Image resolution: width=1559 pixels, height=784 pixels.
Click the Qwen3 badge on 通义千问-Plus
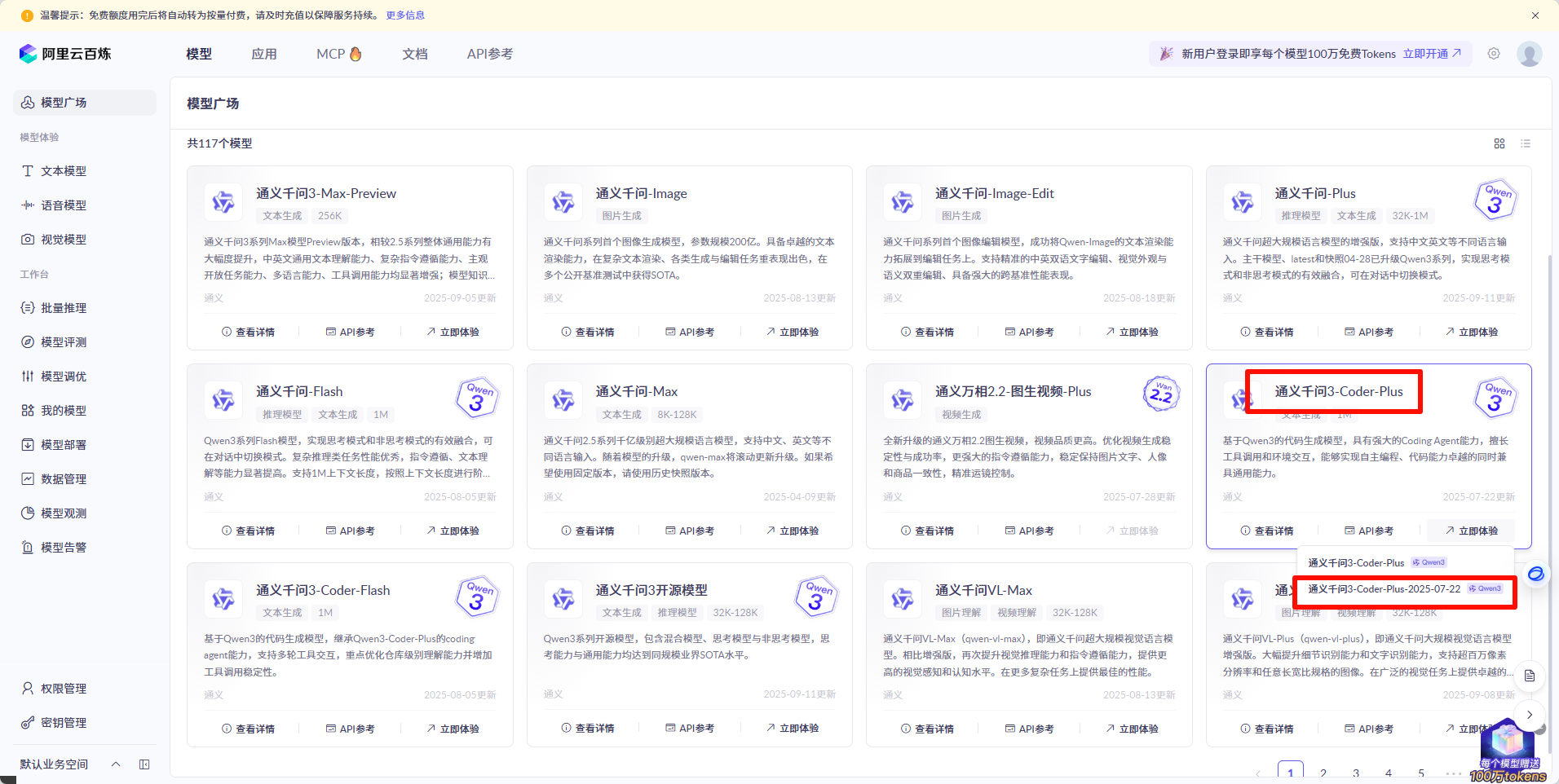coord(1495,200)
